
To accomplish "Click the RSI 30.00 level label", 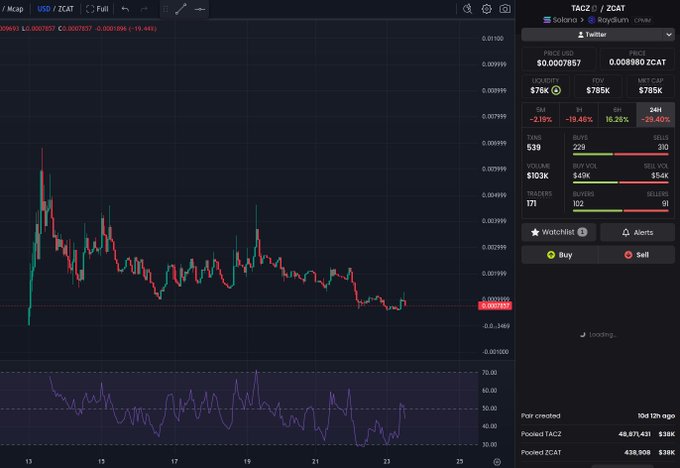I will (489, 445).
